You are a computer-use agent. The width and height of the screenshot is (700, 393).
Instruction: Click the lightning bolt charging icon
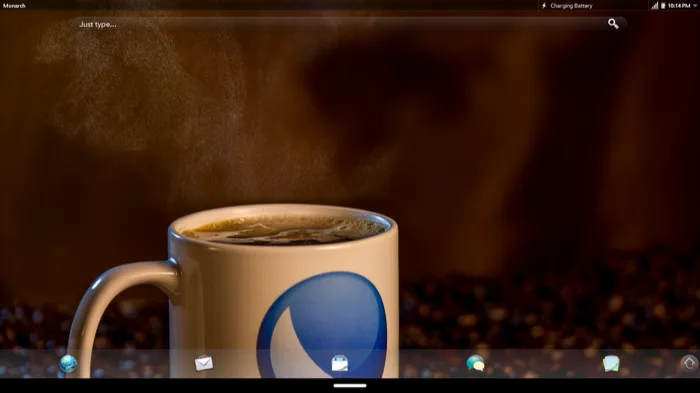coord(544,6)
